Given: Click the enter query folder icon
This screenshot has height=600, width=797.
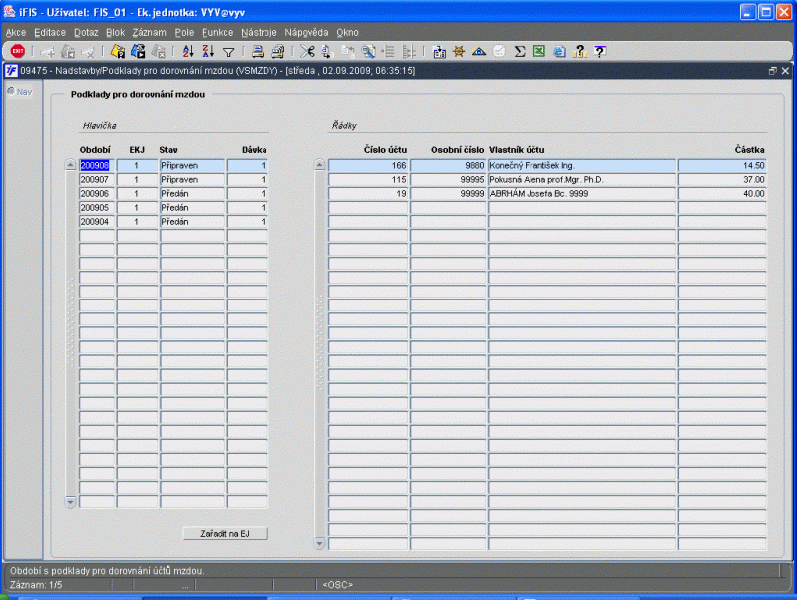Looking at the screenshot, I should pyautogui.click(x=118, y=51).
